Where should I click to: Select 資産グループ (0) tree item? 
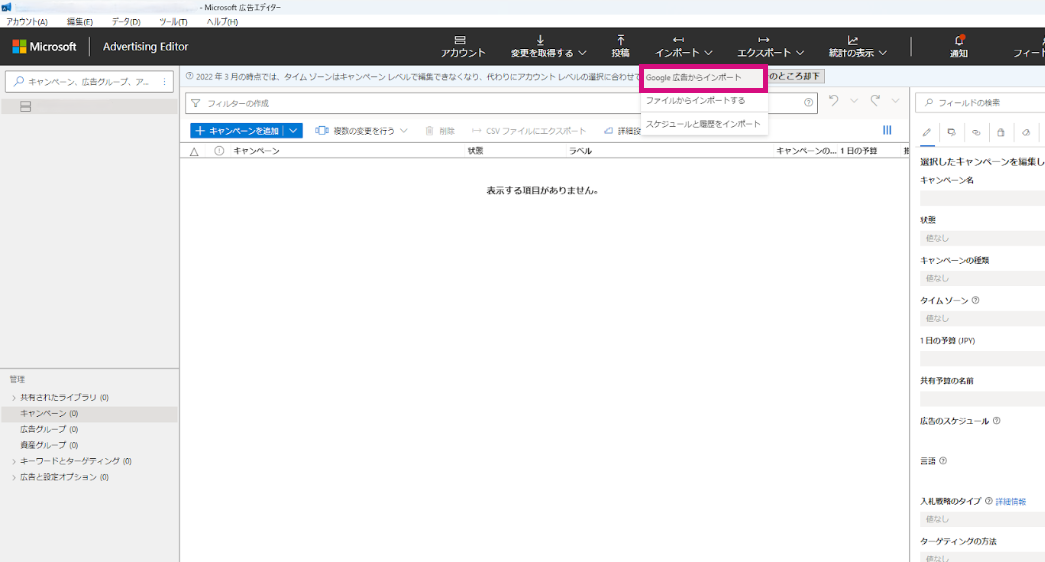tap(49, 445)
